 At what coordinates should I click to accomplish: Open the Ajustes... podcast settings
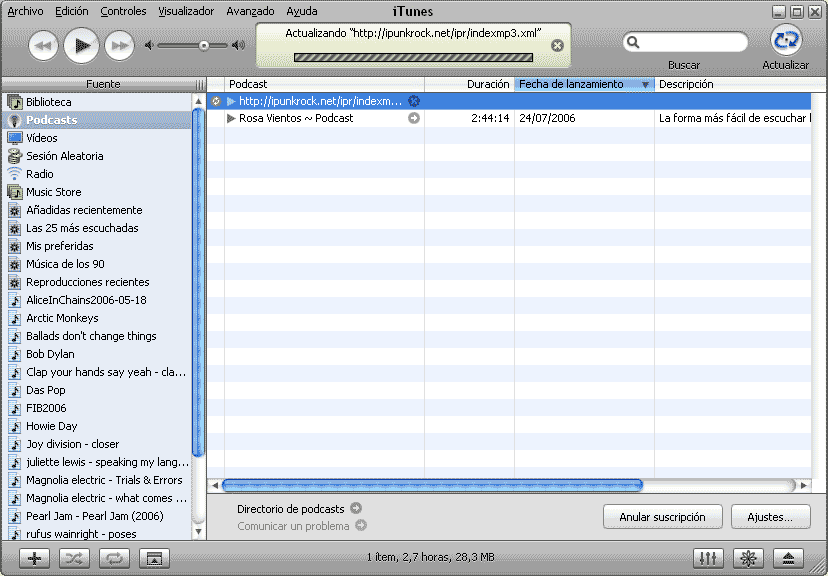770,517
